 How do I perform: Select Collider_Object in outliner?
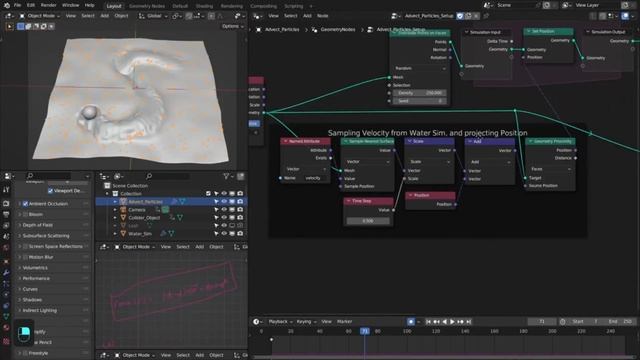click(x=144, y=218)
